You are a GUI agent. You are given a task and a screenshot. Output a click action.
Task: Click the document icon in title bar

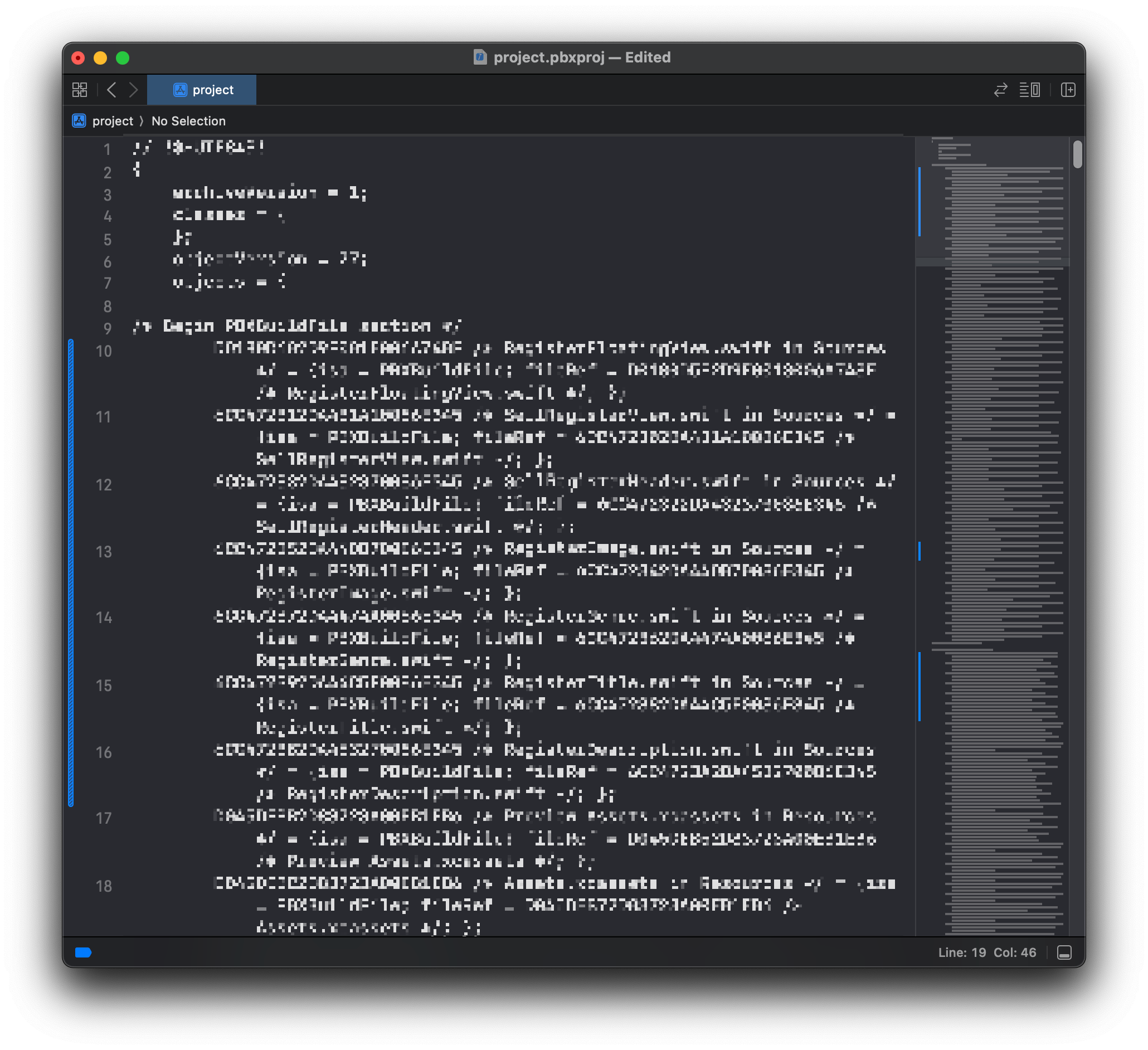click(x=480, y=57)
